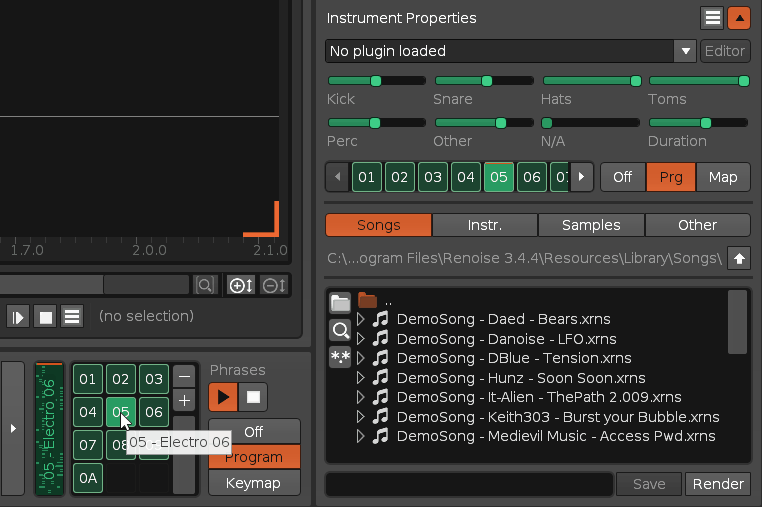Viewport: 762px width, 507px height.
Task: Expand DemoSong - Medievil Music - Access Pwd.xrns
Action: (361, 436)
